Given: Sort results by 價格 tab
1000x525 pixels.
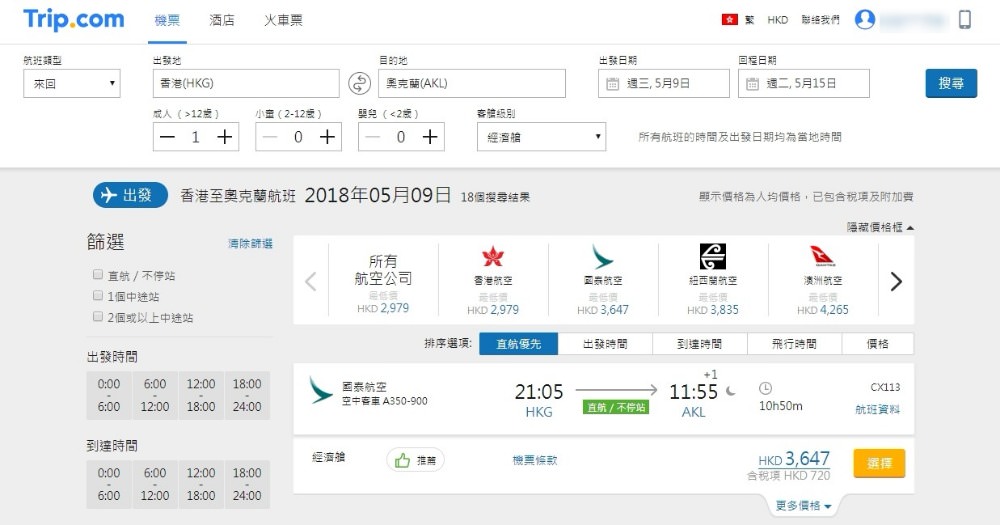Looking at the screenshot, I should pyautogui.click(x=877, y=344).
